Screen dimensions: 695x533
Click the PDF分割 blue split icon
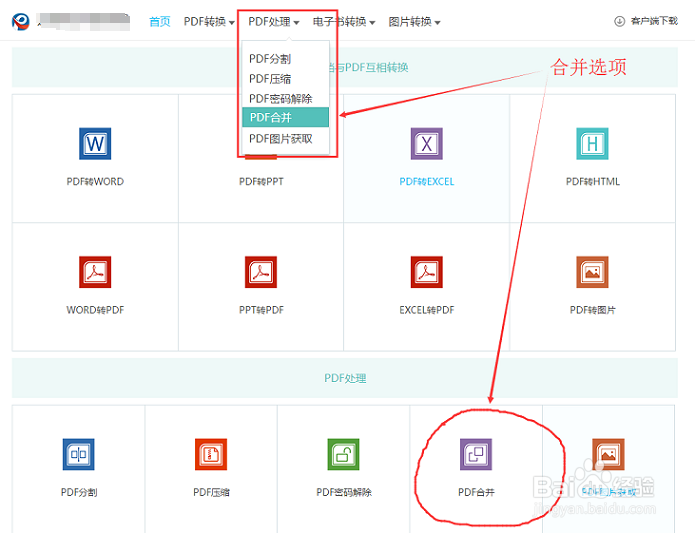[78, 454]
